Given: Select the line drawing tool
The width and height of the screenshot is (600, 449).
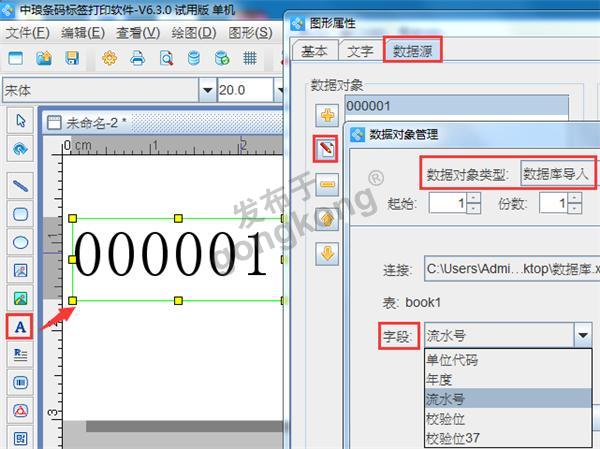Looking at the screenshot, I should [20, 186].
